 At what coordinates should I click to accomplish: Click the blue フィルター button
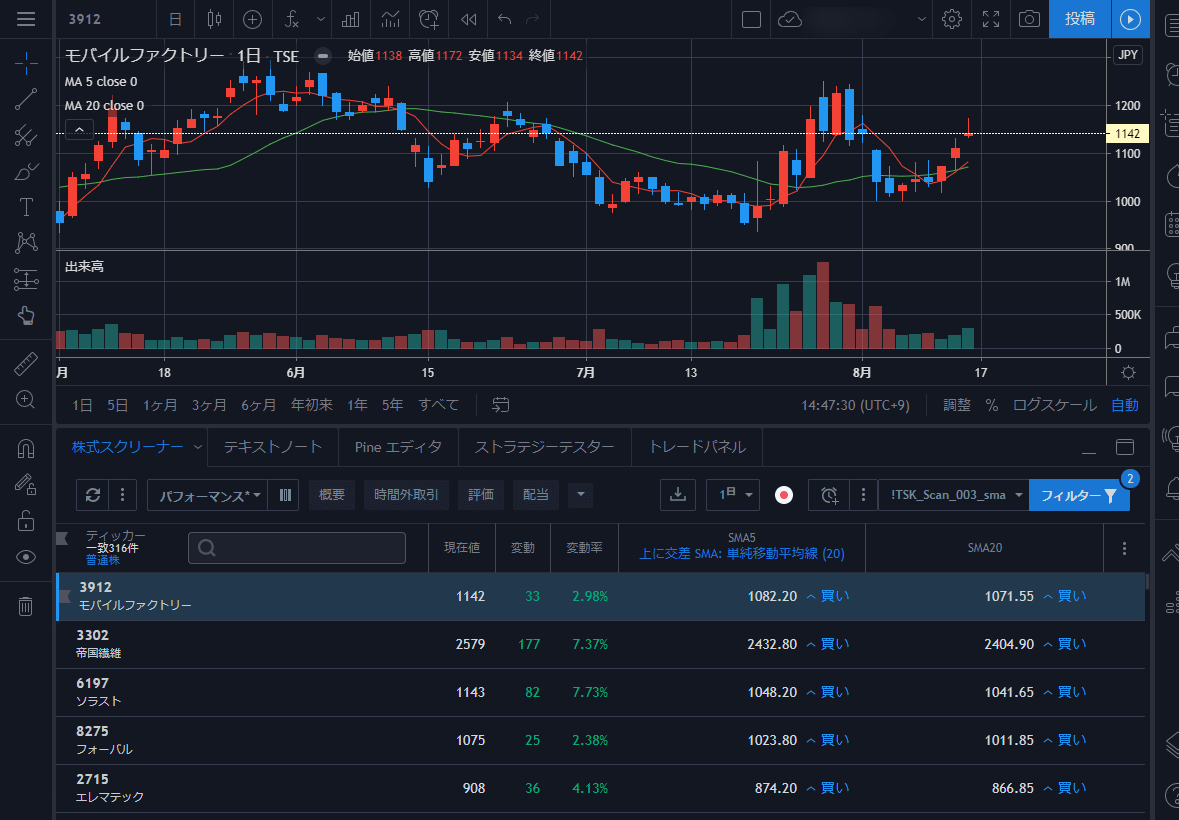point(1078,495)
